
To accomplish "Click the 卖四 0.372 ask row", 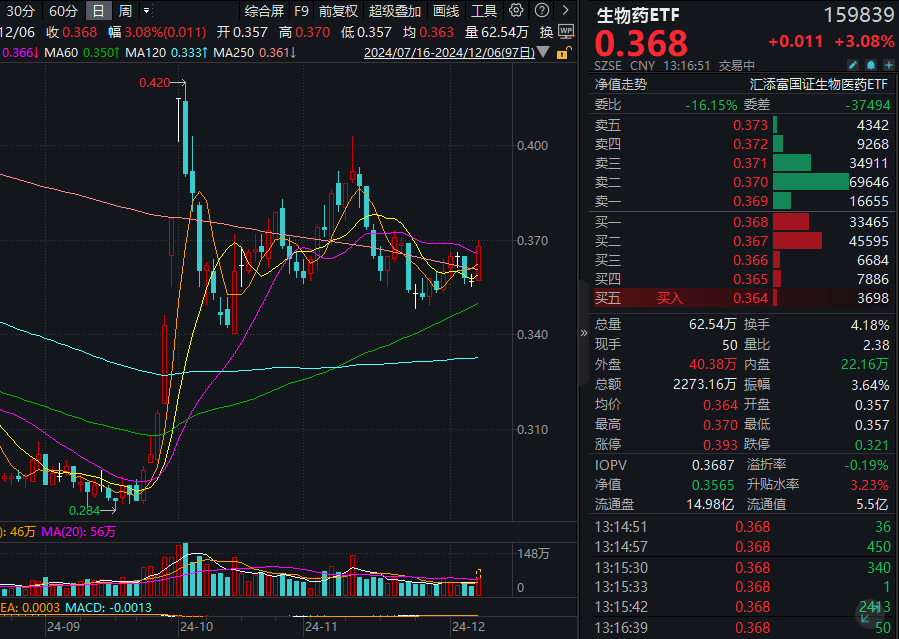I will click(741, 144).
